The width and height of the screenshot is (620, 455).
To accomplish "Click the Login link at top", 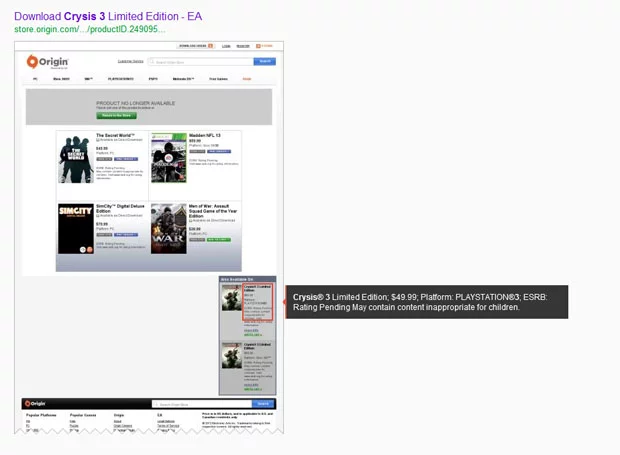I will coord(226,46).
